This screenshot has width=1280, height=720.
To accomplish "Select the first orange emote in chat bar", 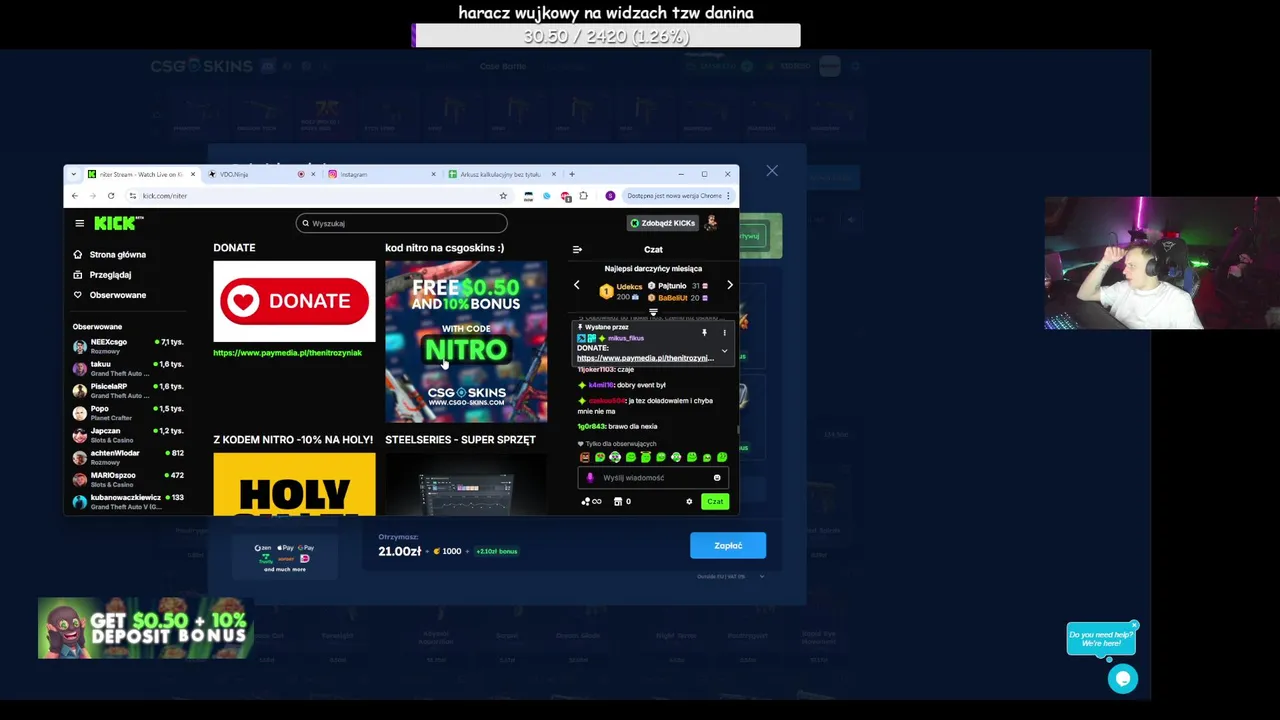I will click(585, 457).
